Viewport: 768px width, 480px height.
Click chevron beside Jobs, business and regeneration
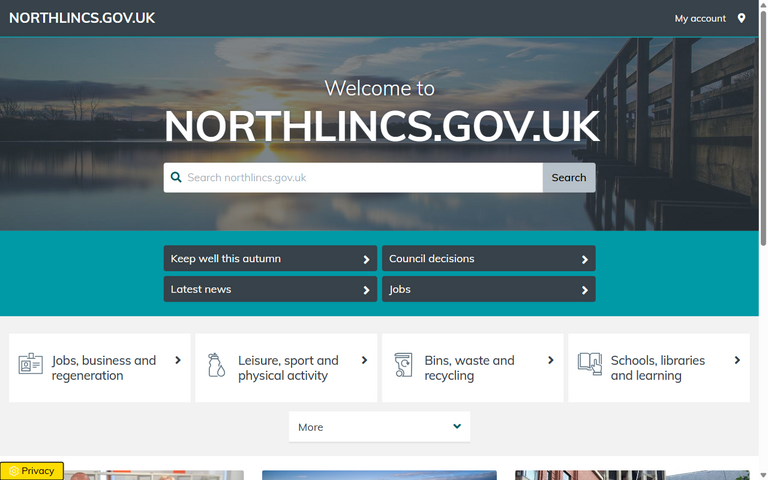point(178,360)
